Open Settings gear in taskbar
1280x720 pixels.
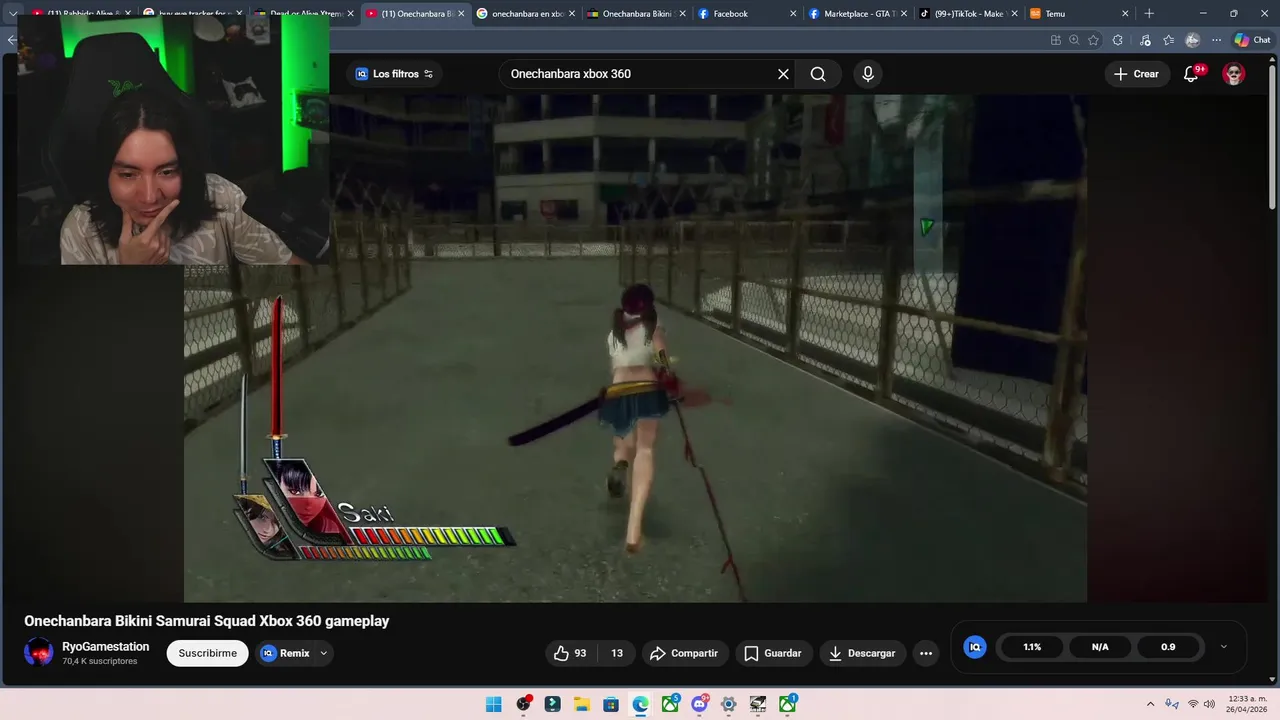click(x=729, y=705)
